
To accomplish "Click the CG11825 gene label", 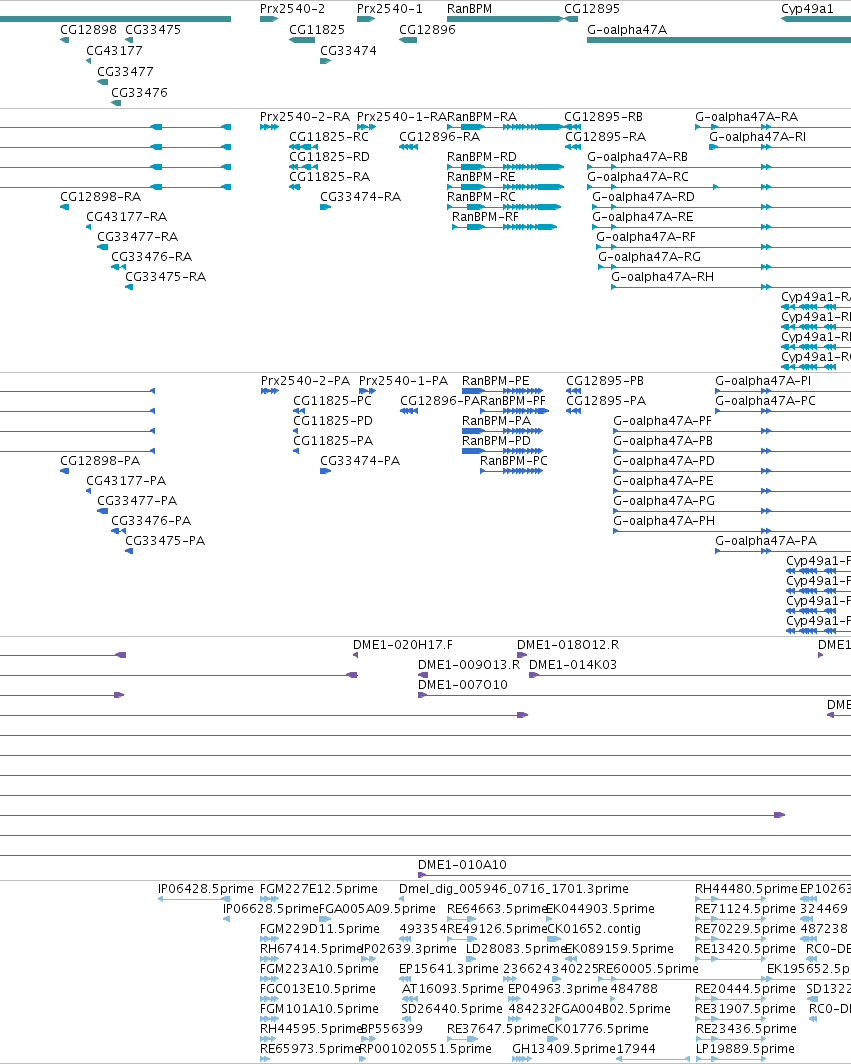I will click(317, 30).
